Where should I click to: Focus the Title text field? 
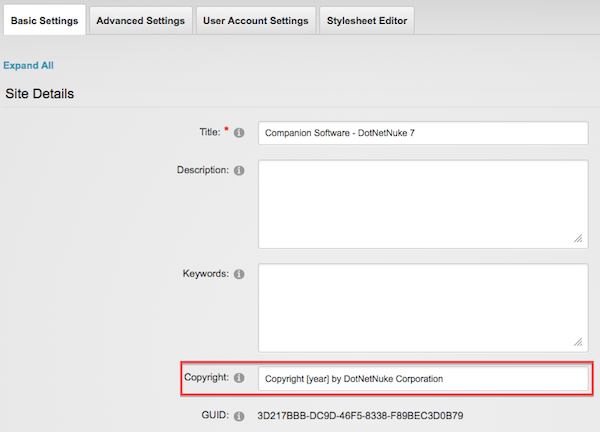click(422, 133)
